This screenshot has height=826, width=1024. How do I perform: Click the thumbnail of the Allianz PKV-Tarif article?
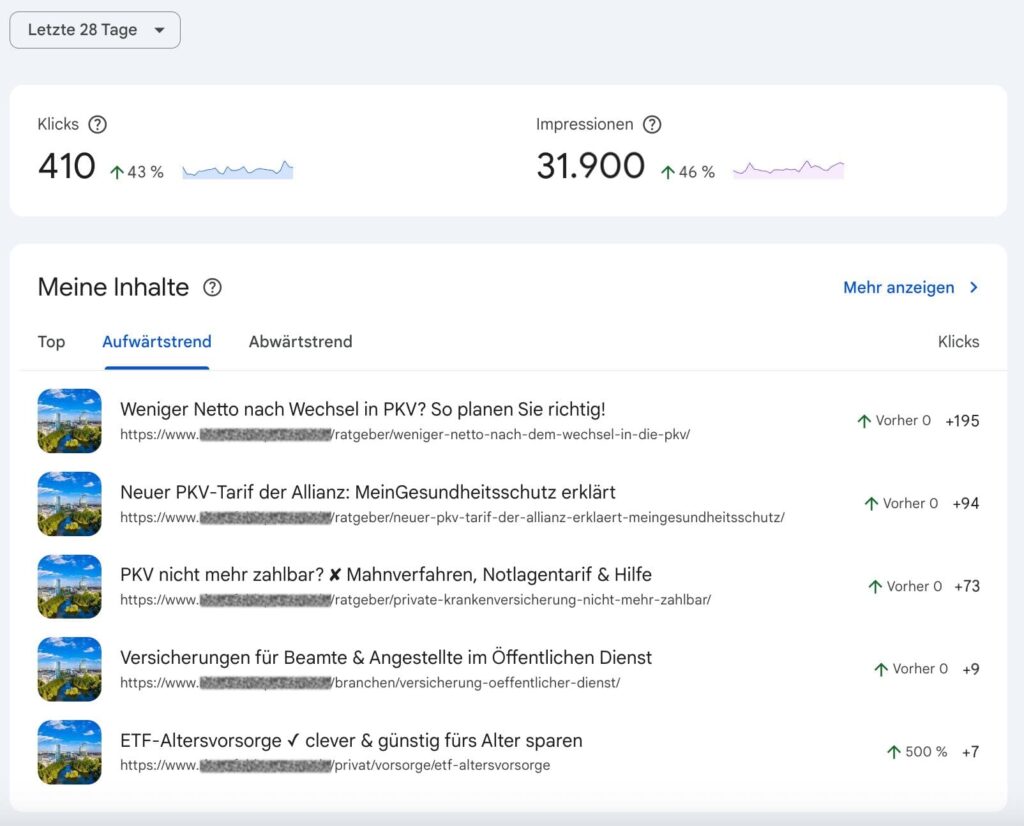click(69, 503)
